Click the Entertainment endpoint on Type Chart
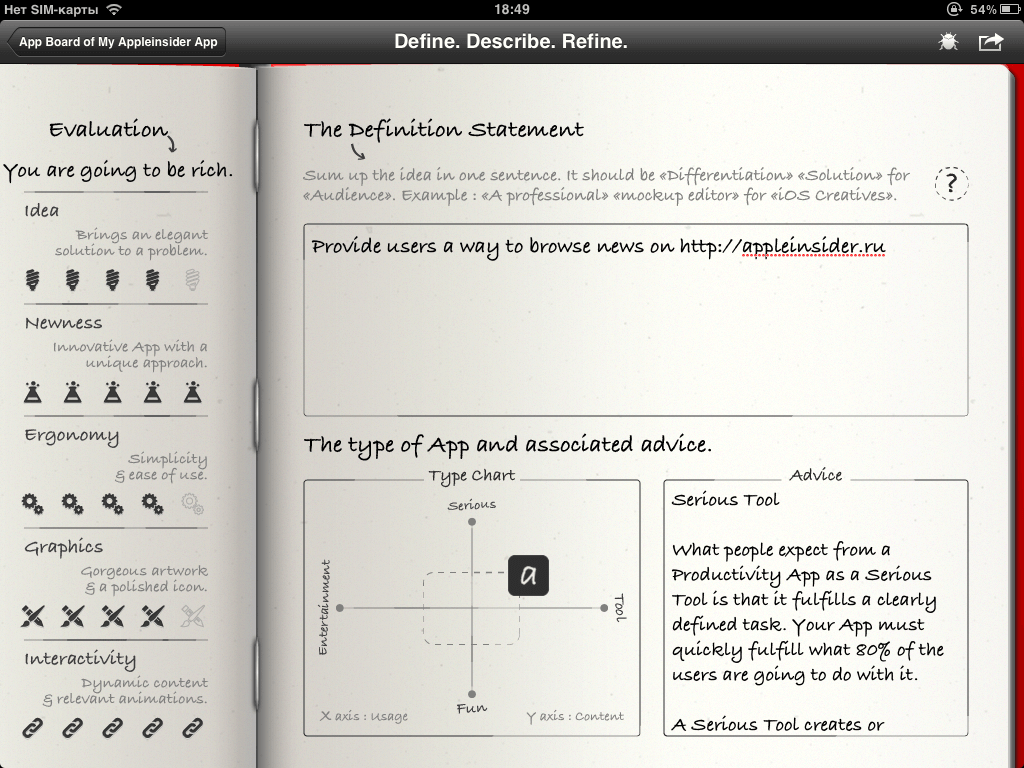This screenshot has height=768, width=1024. [x=340, y=608]
